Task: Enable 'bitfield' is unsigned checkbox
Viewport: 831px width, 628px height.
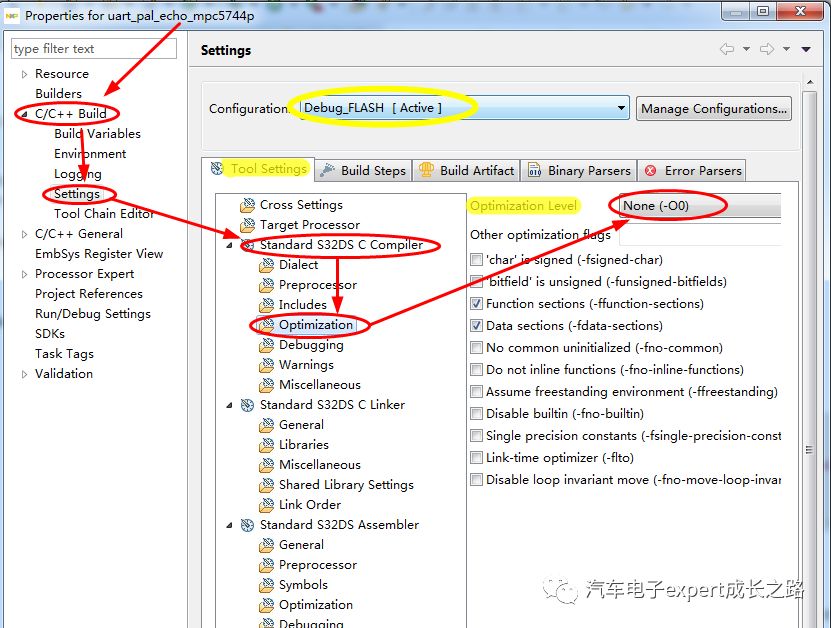Action: [476, 281]
